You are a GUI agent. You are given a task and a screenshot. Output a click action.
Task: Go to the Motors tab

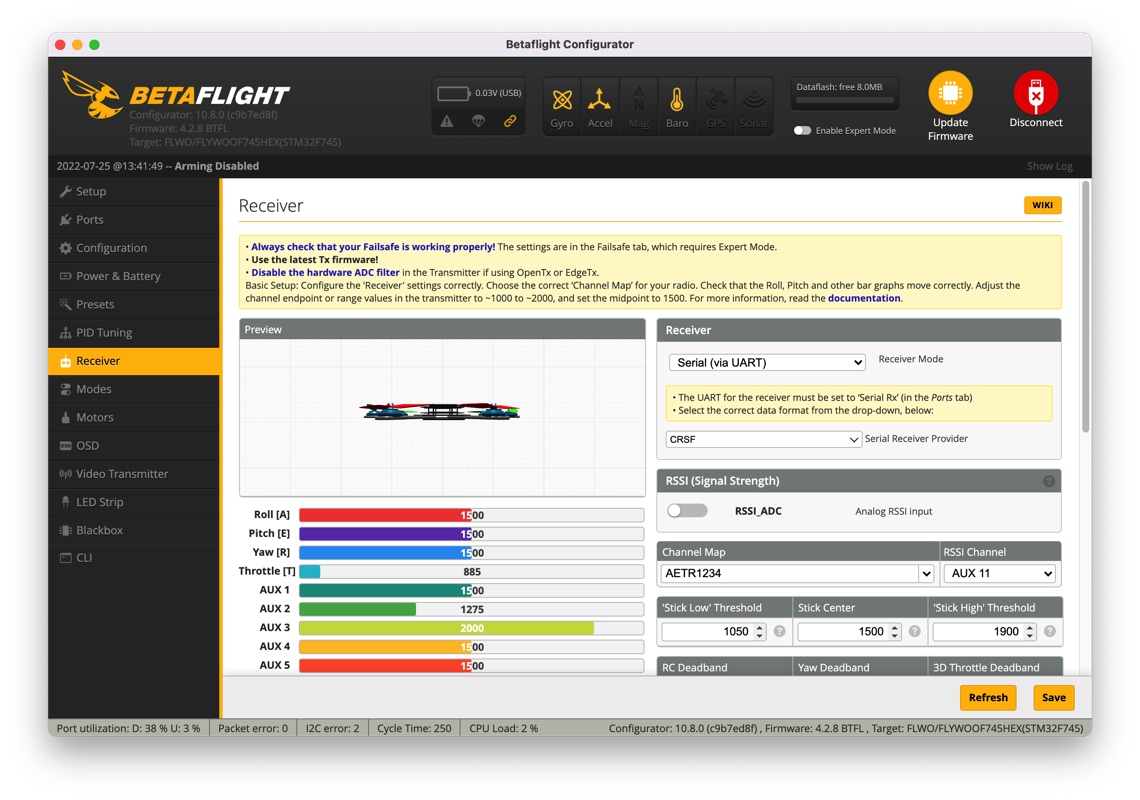134,417
